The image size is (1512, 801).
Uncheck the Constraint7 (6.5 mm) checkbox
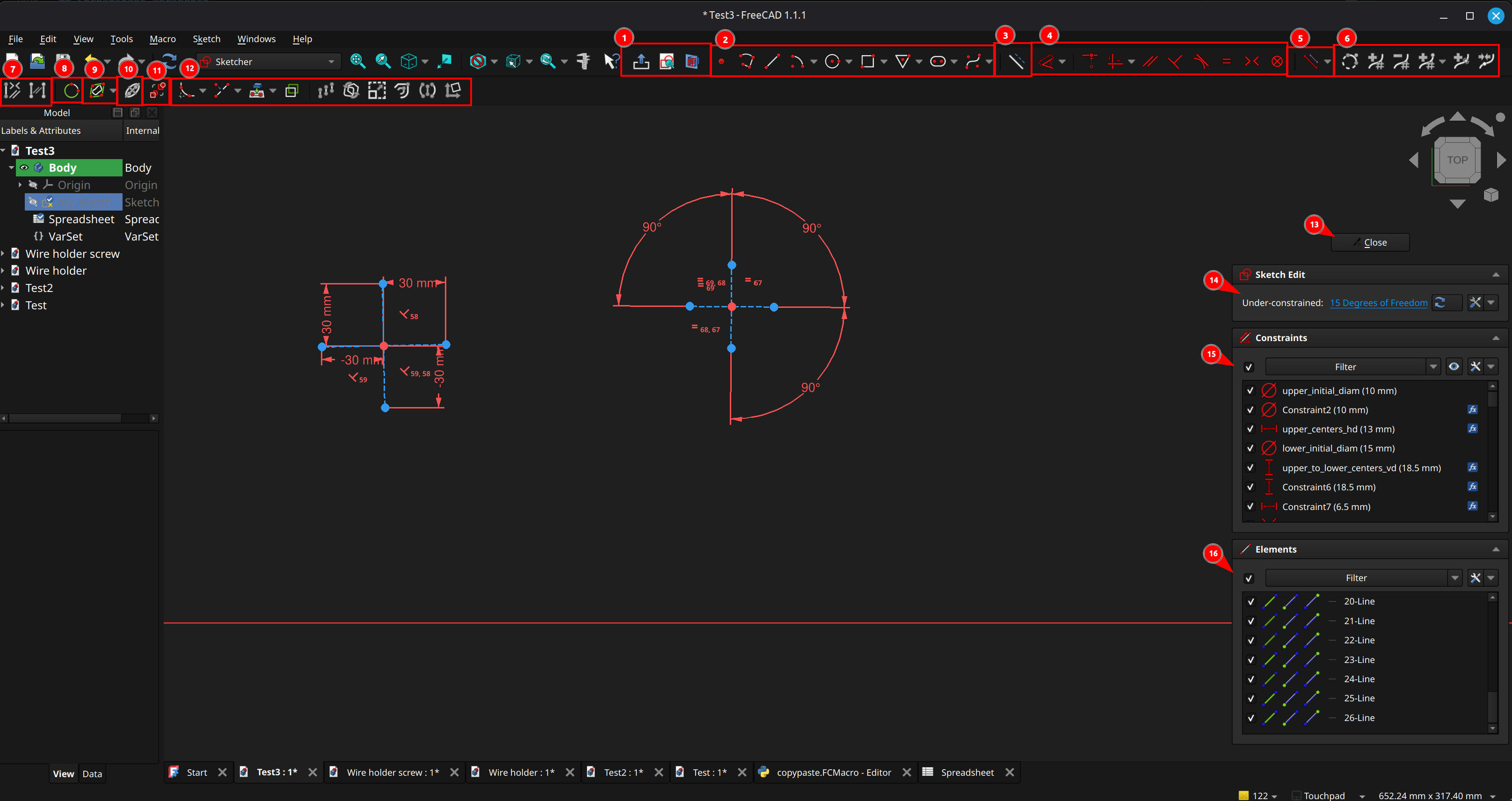pos(1250,506)
